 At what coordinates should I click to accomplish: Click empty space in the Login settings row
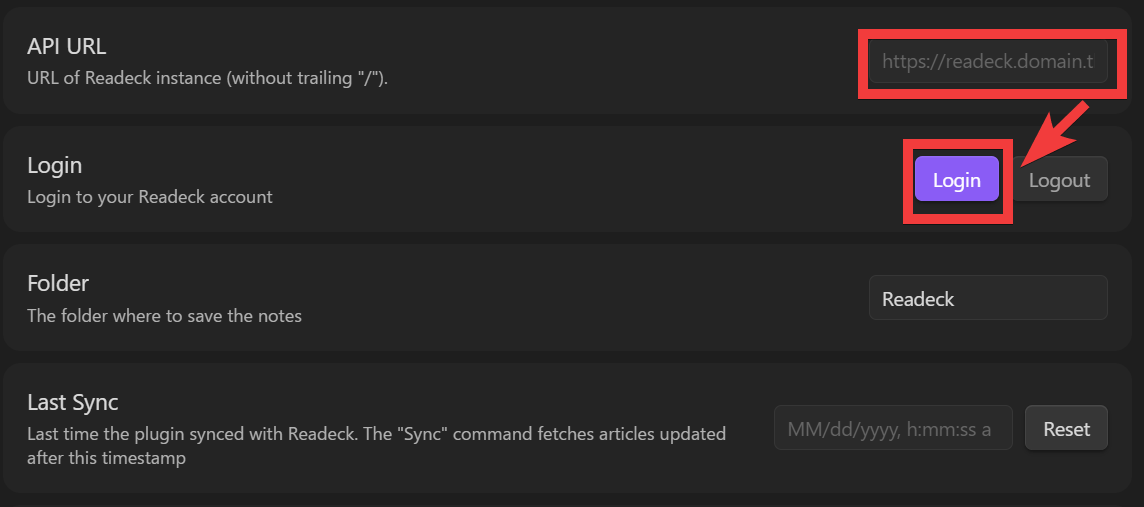click(580, 180)
